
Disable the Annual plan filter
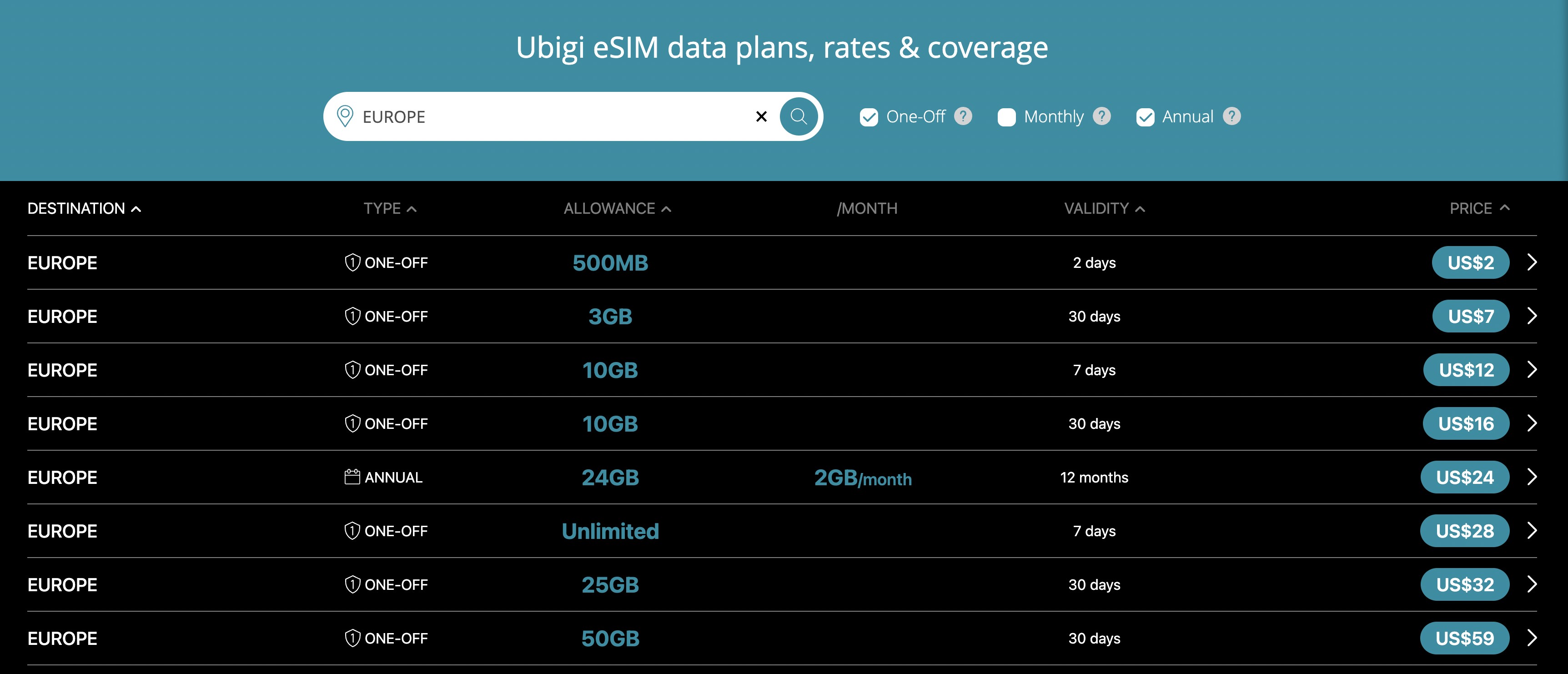pyautogui.click(x=1146, y=116)
